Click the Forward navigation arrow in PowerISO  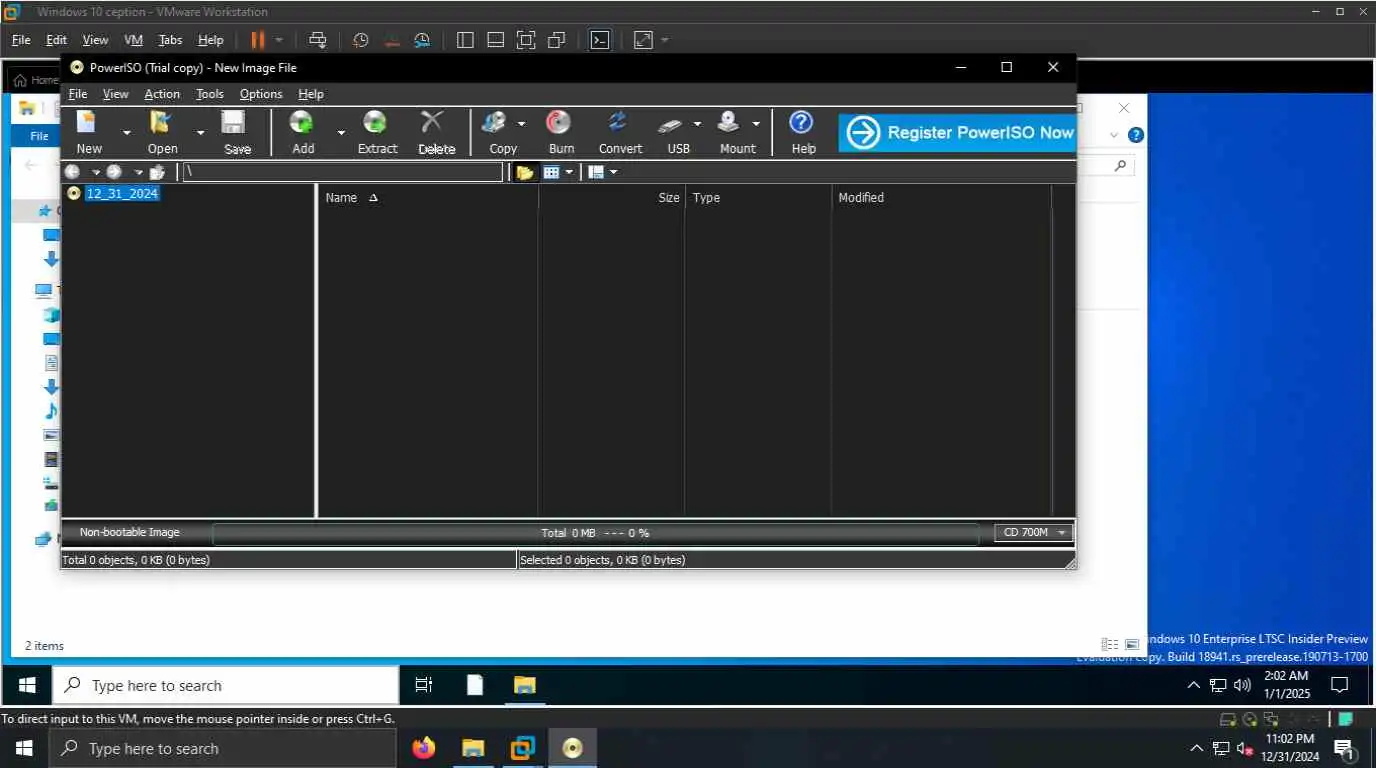click(115, 172)
